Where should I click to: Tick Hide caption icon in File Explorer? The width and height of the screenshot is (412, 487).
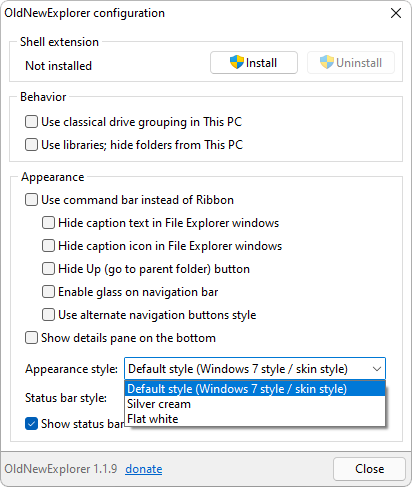[48, 246]
